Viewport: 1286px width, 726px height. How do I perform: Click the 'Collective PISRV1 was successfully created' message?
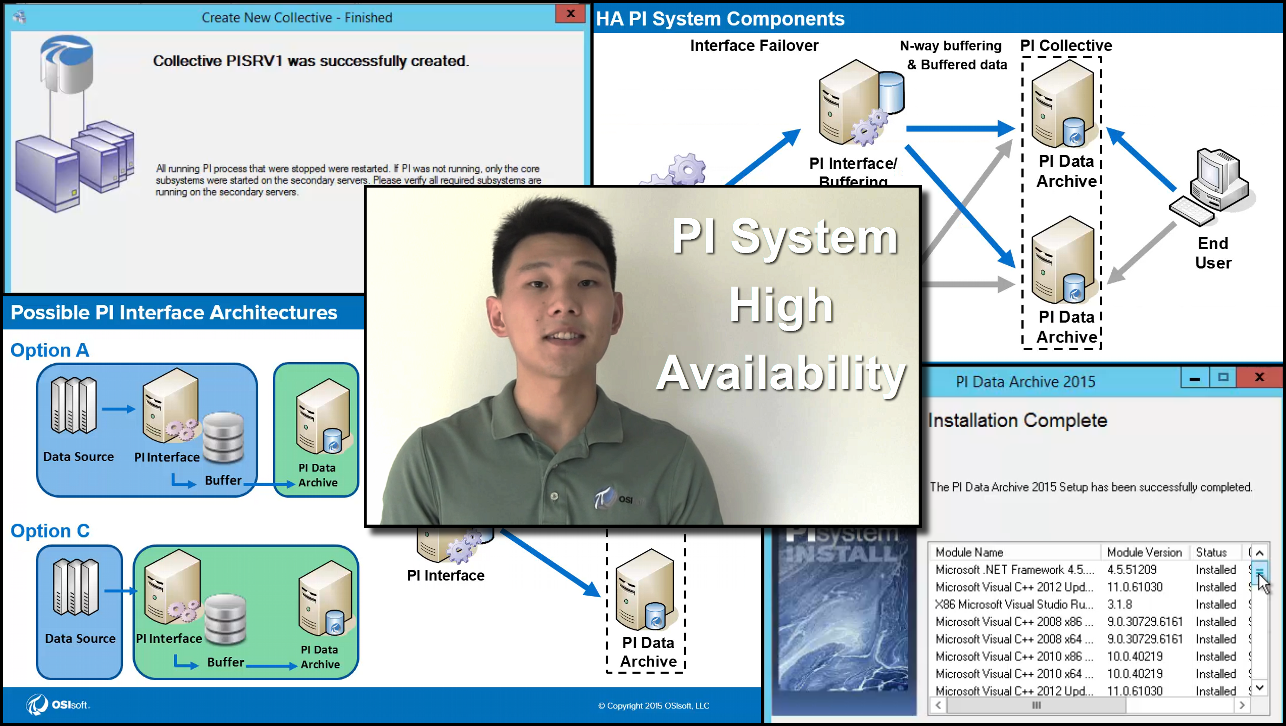pos(311,61)
